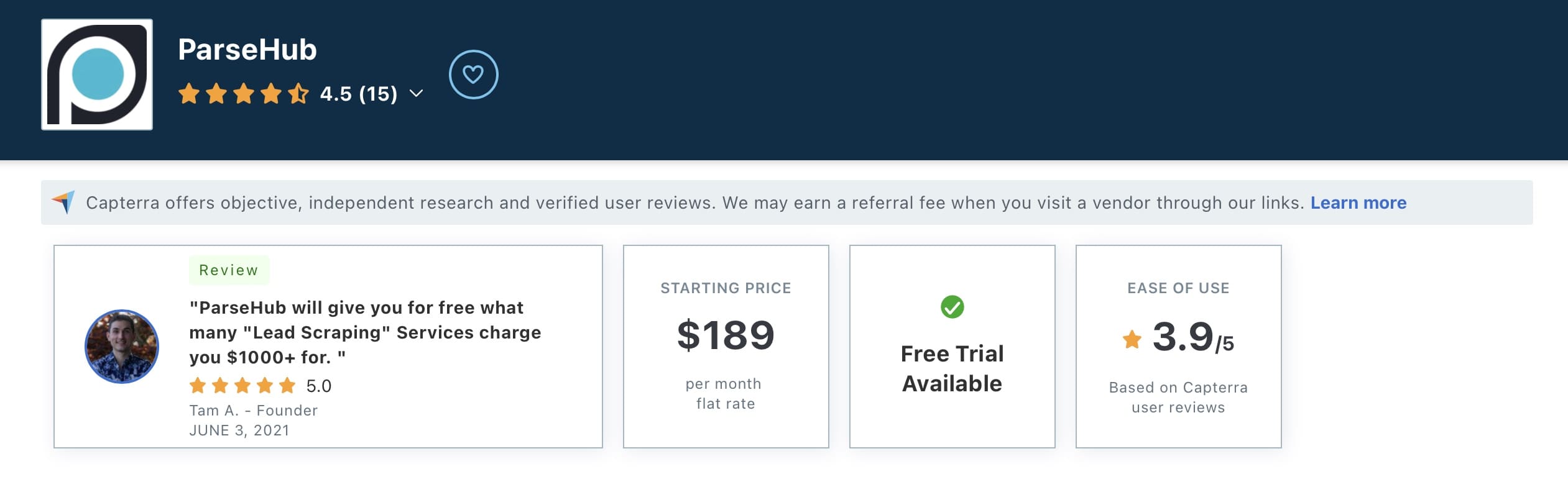Select the green checkmark for Free Trial

(x=951, y=306)
